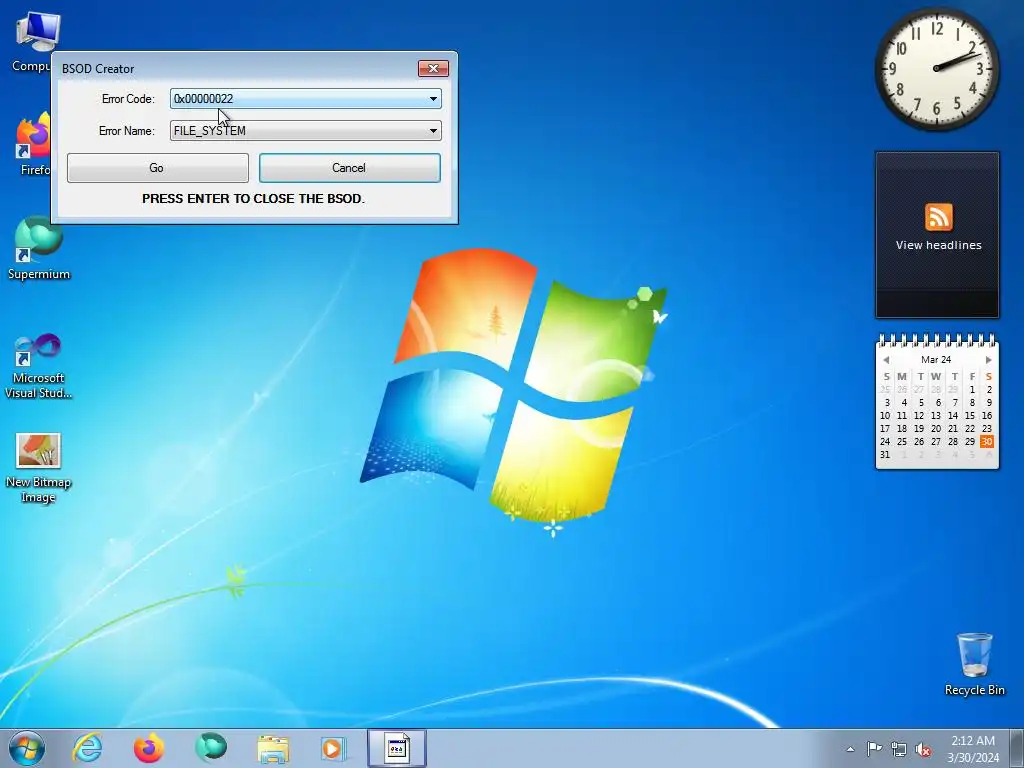The height and width of the screenshot is (768, 1024).
Task: Click the Show desktop strip
Action: (1017, 748)
